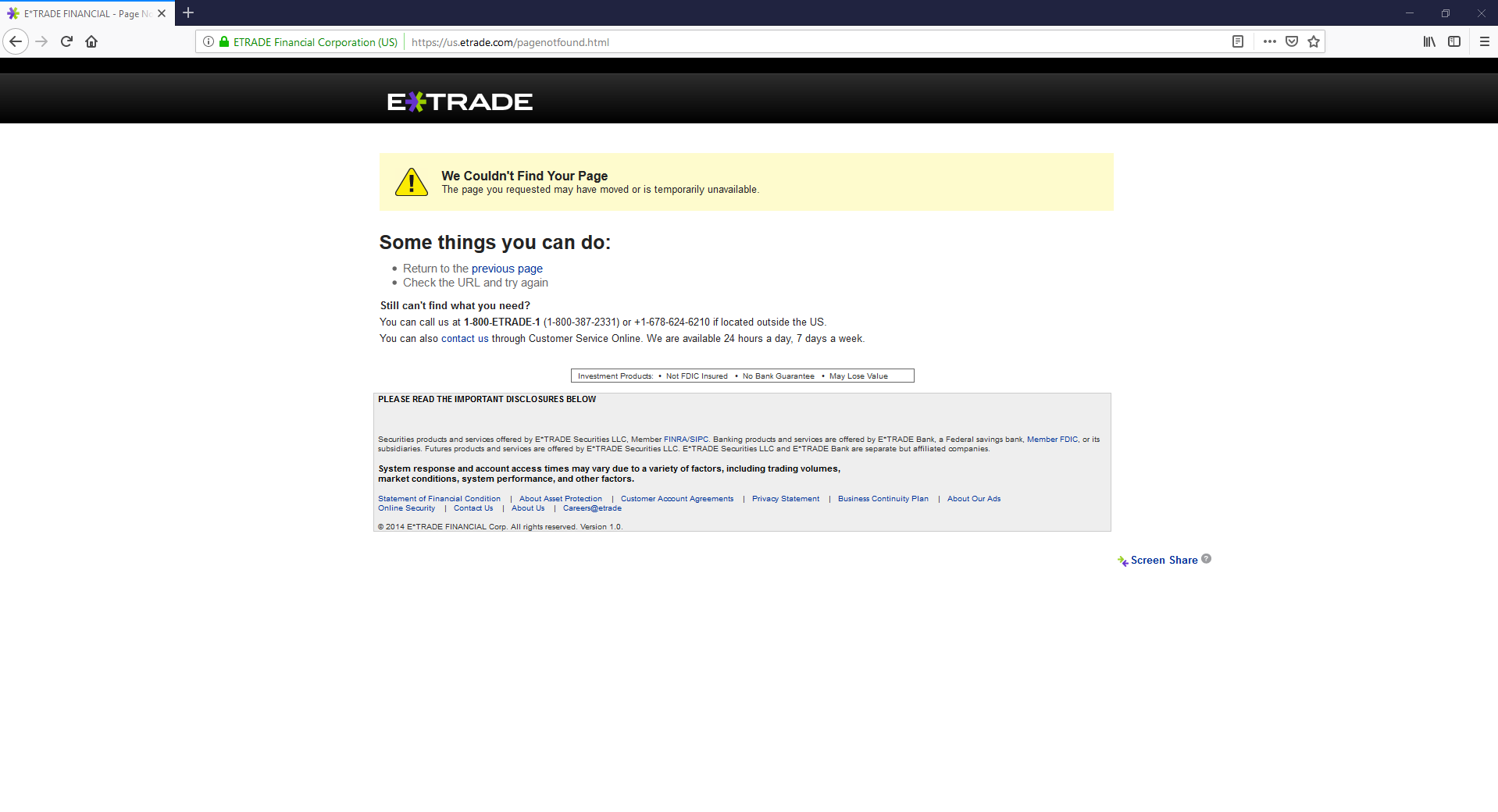Open the Privacy Statement link
The width and height of the screenshot is (1498, 812).
click(x=785, y=498)
